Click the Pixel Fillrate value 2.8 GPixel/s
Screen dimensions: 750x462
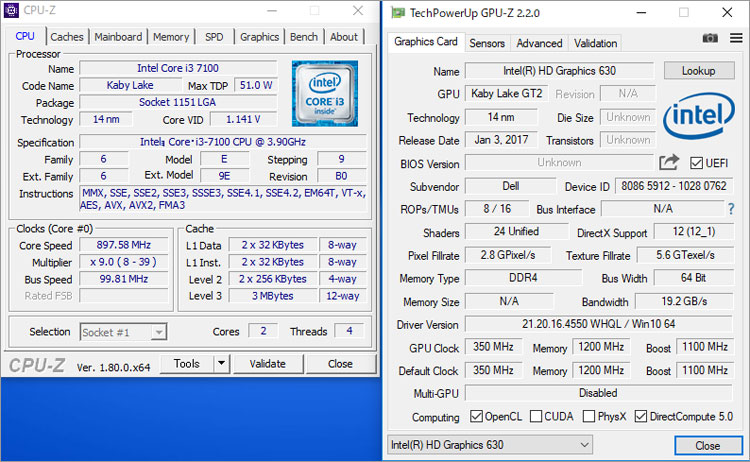508,255
